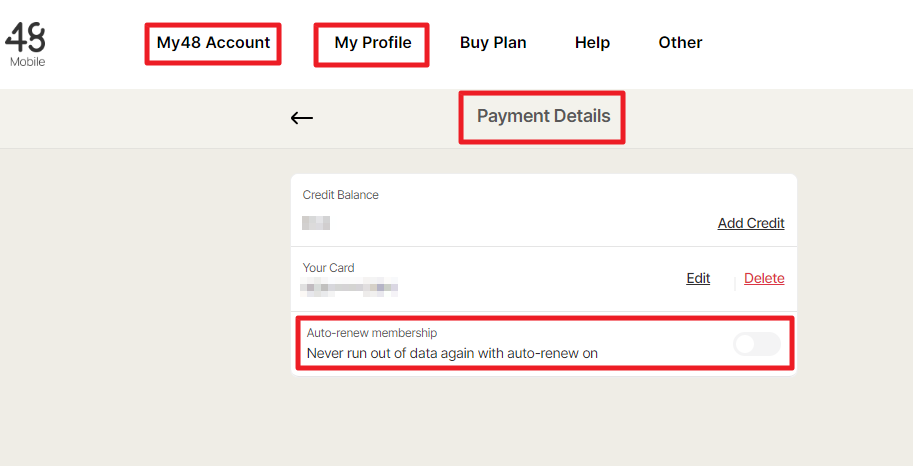Click the Auto-renew membership label

372,333
